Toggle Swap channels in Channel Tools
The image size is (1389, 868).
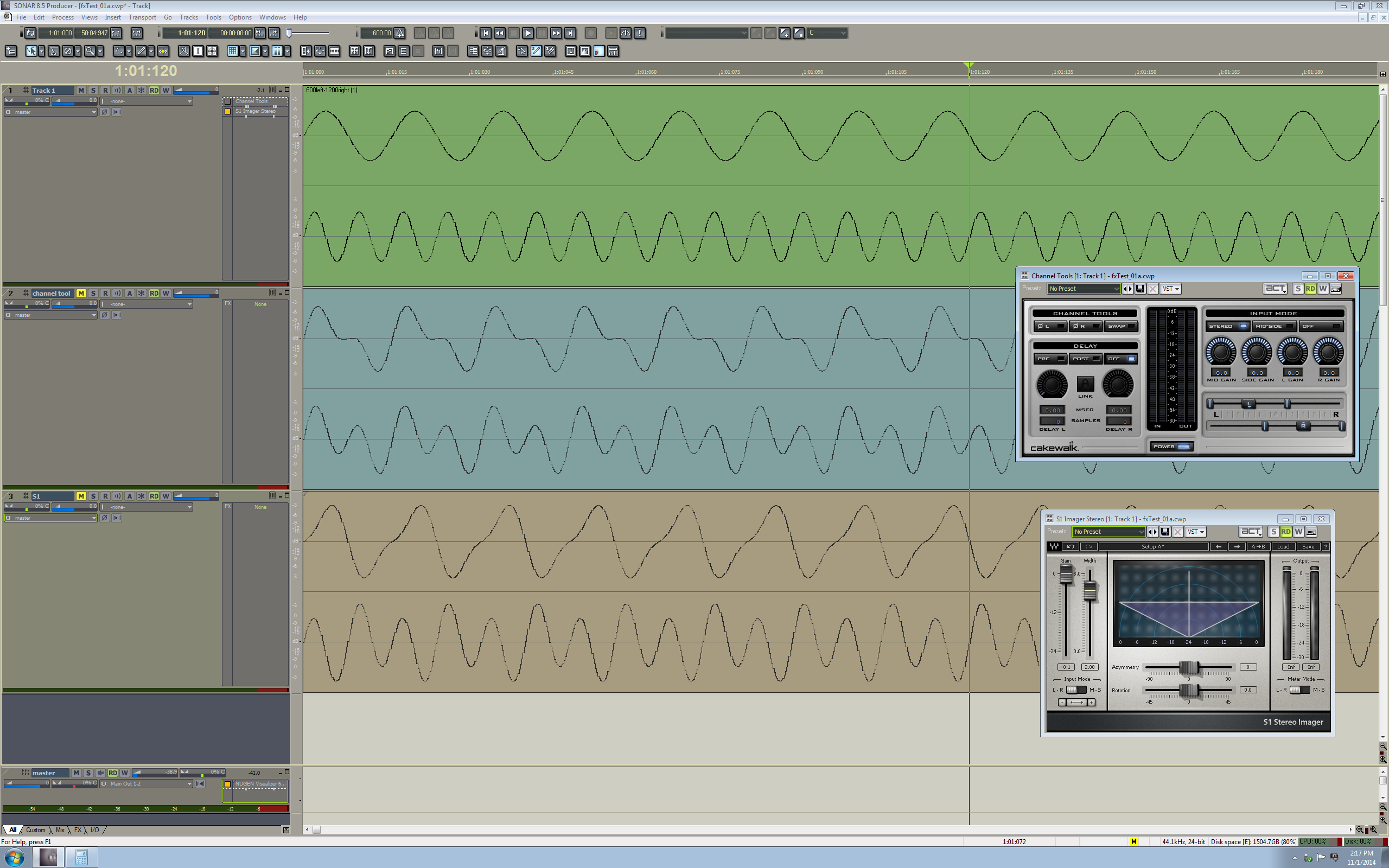[x=1120, y=326]
